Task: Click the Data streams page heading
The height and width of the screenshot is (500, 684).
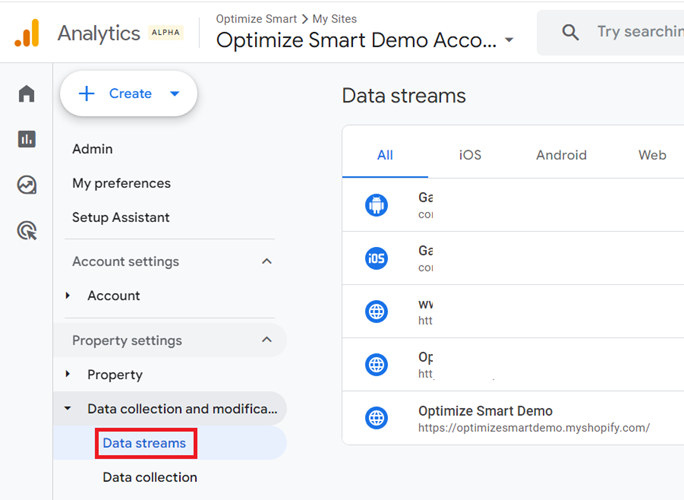Action: coord(404,96)
